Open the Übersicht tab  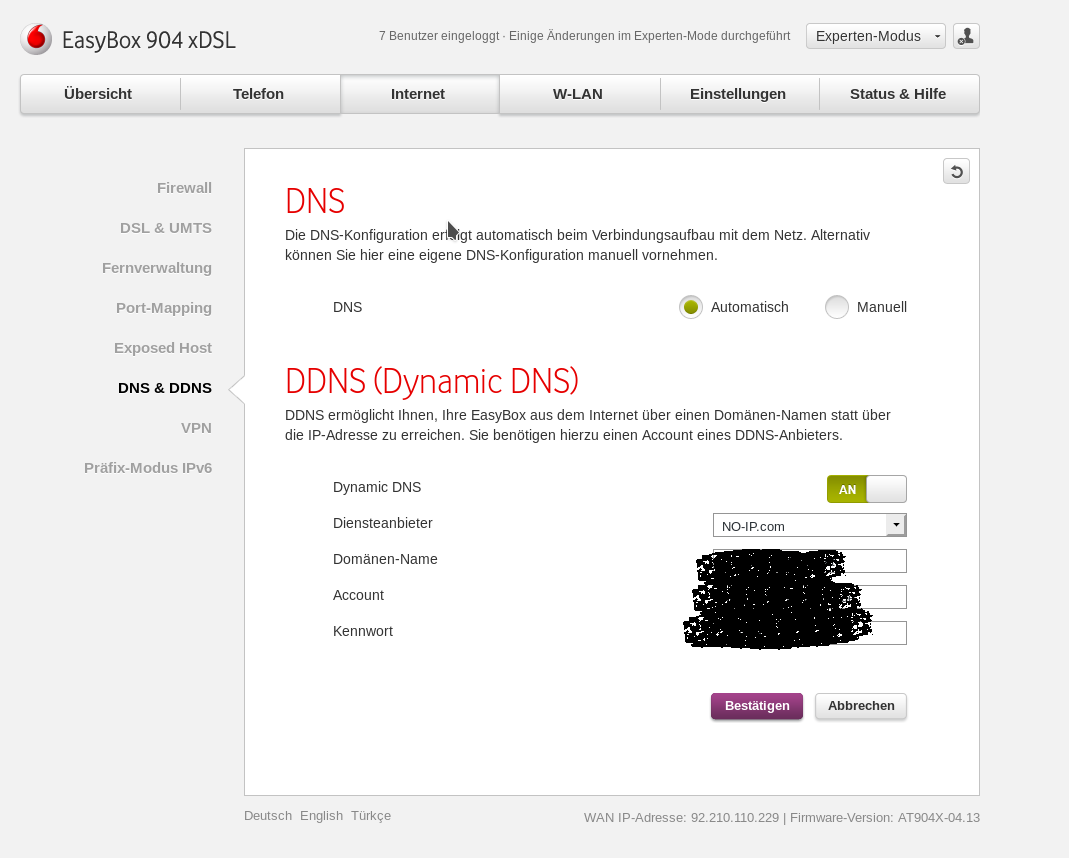(x=98, y=94)
